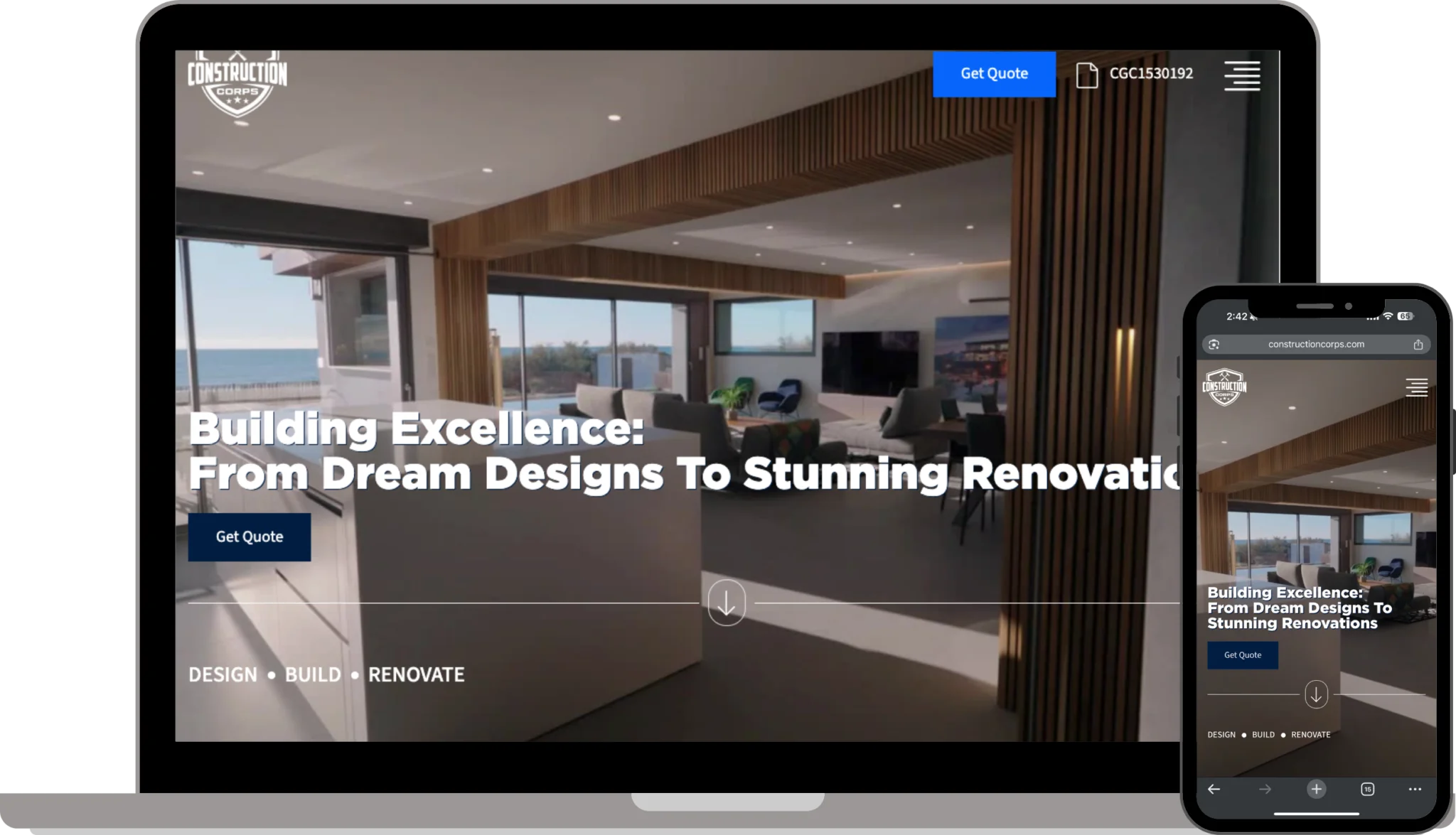Tap Get Quote button on the phone
The height and width of the screenshot is (835, 1456).
[x=1242, y=655]
